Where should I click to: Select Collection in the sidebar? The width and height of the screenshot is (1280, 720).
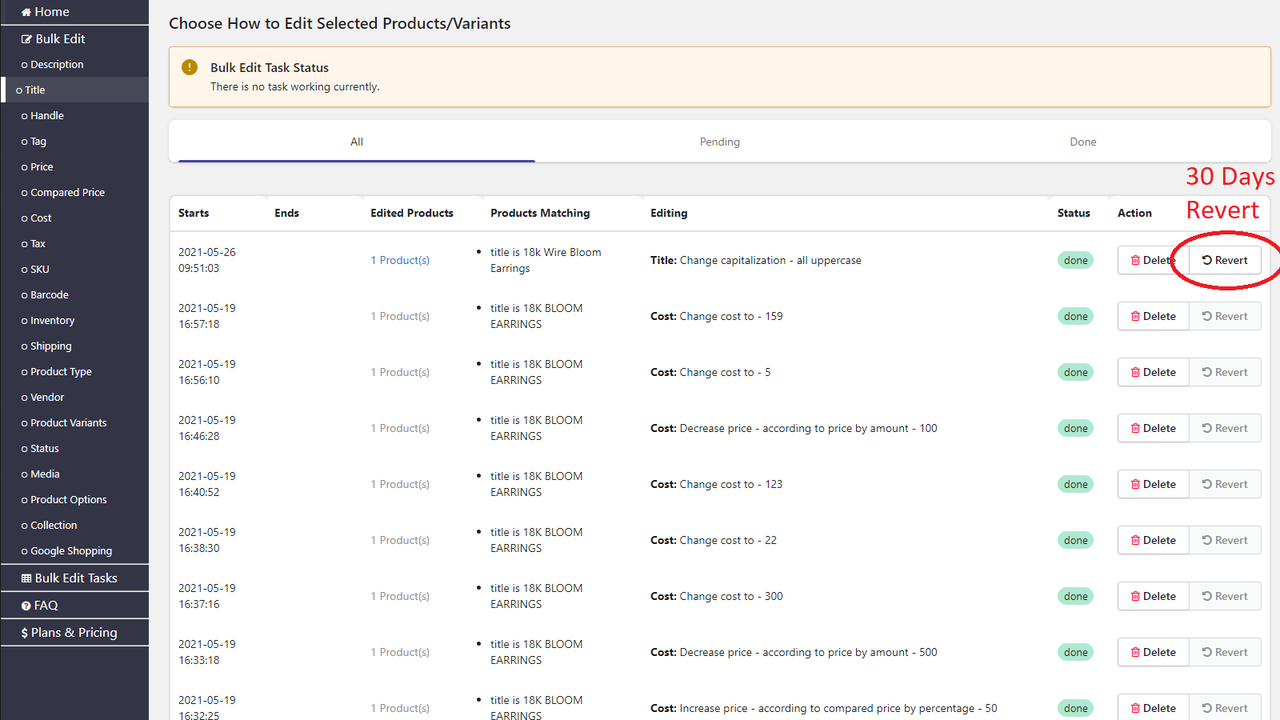point(74,526)
